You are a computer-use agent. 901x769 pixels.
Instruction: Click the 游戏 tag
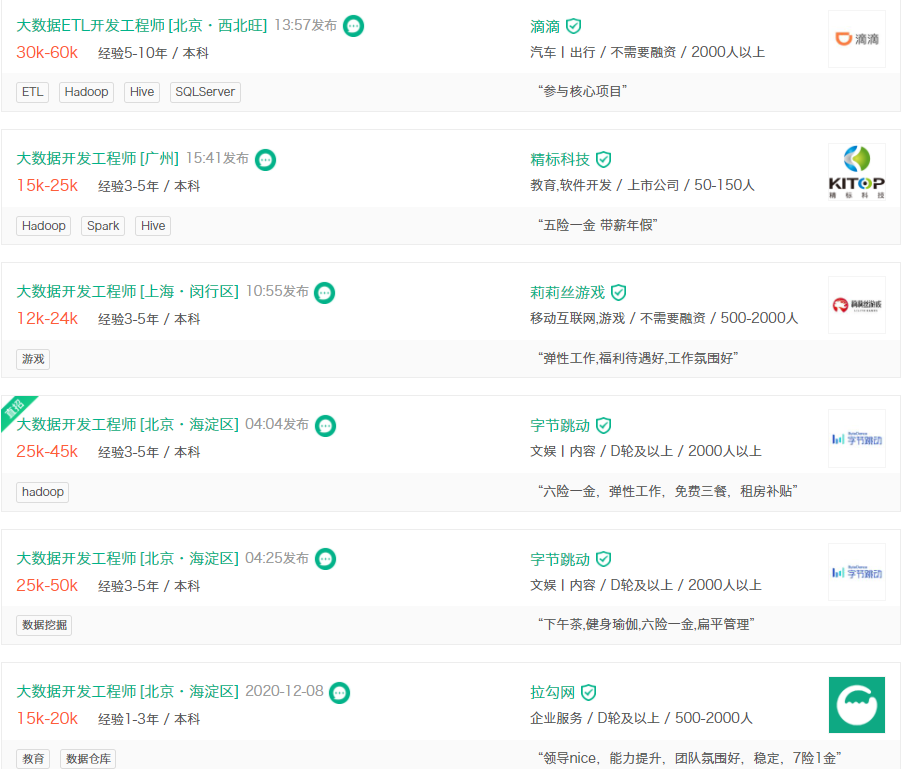(x=33, y=359)
